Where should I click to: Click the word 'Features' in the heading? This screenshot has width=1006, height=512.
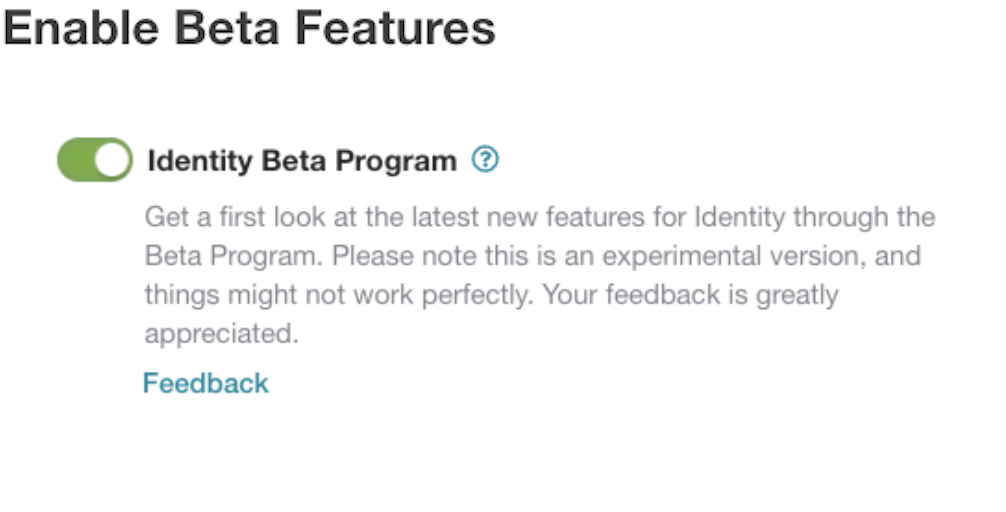[x=395, y=28]
